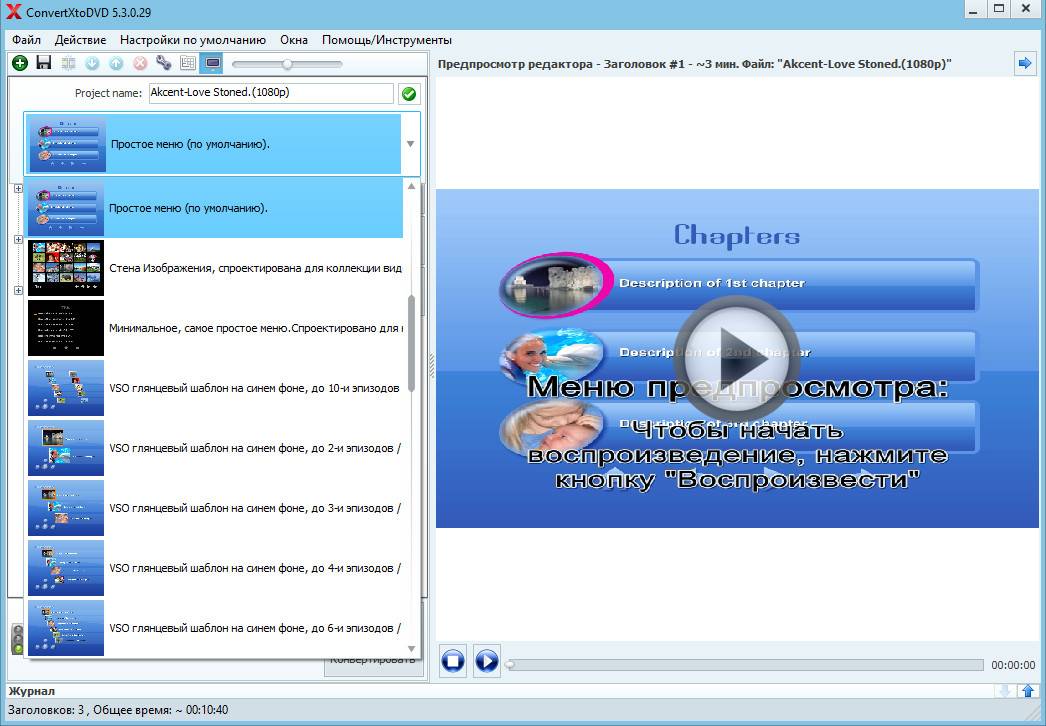The width and height of the screenshot is (1046, 726).
Task: Adjust the toolbar zoom slider
Action: (287, 64)
